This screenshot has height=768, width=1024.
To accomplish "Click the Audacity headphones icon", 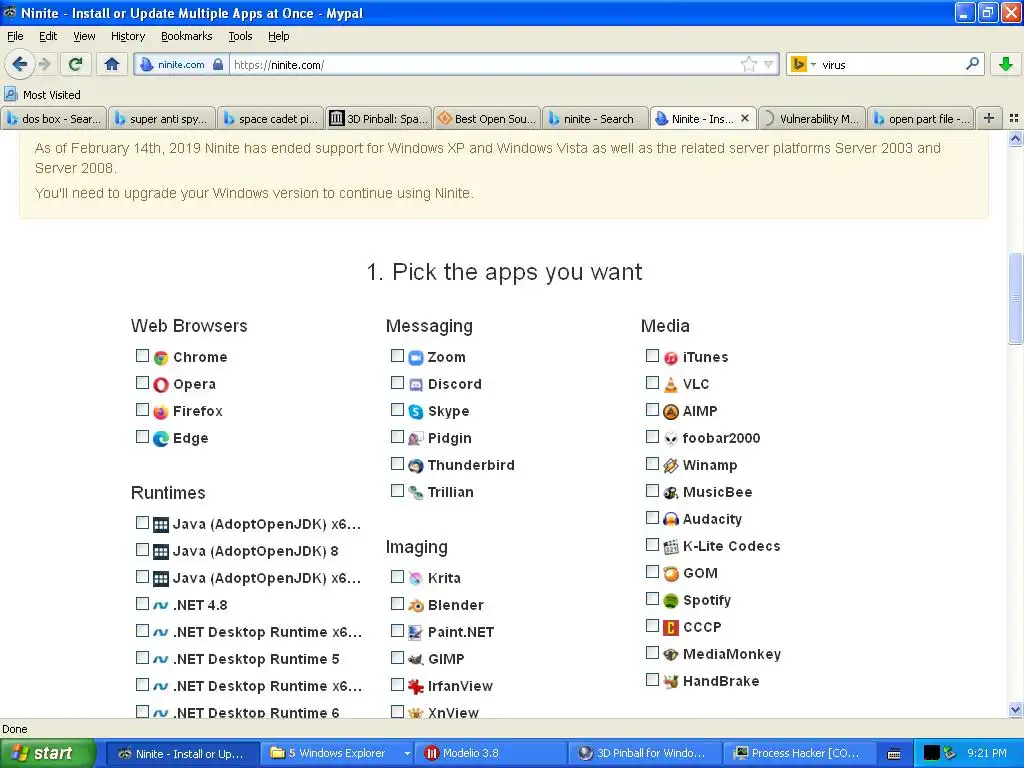I will pos(671,519).
